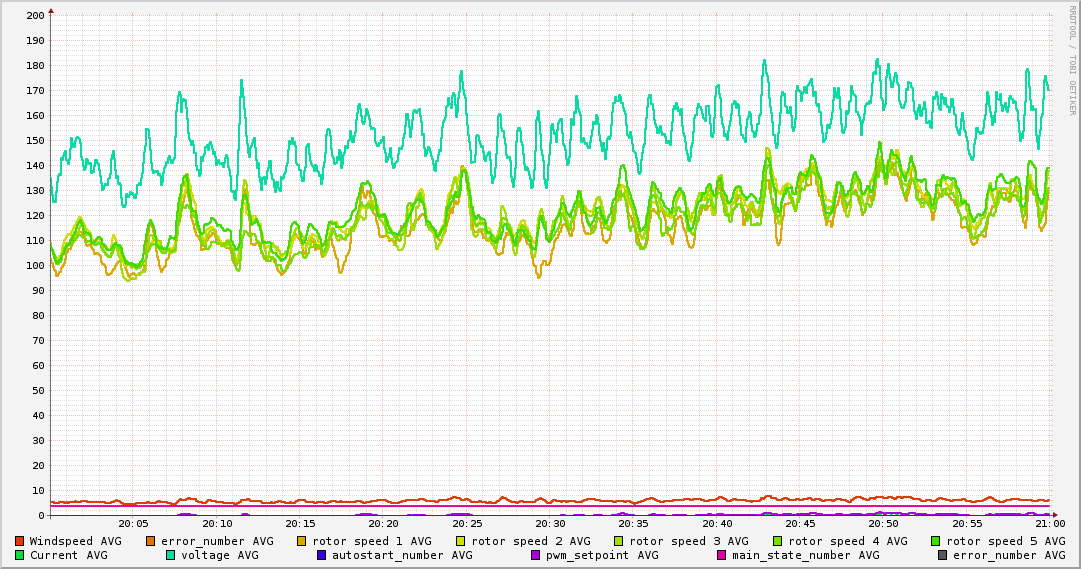Click the 20:20 time axis label

384,524
